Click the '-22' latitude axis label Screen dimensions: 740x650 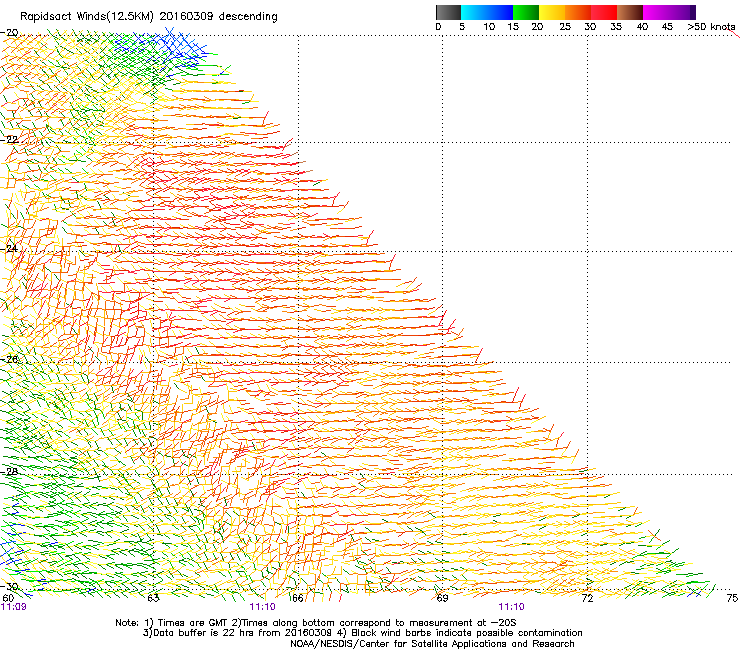tap(9, 140)
